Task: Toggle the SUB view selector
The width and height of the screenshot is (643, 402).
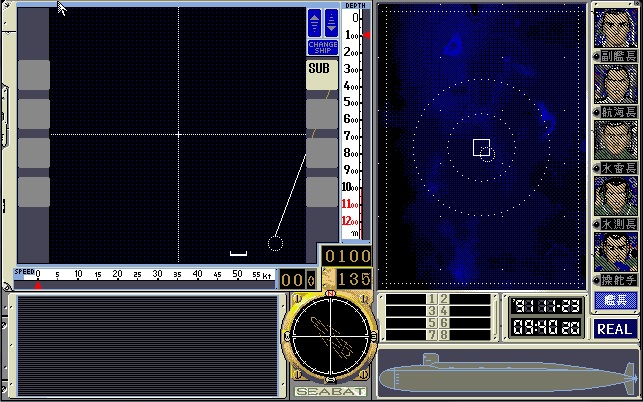Action: tap(320, 68)
